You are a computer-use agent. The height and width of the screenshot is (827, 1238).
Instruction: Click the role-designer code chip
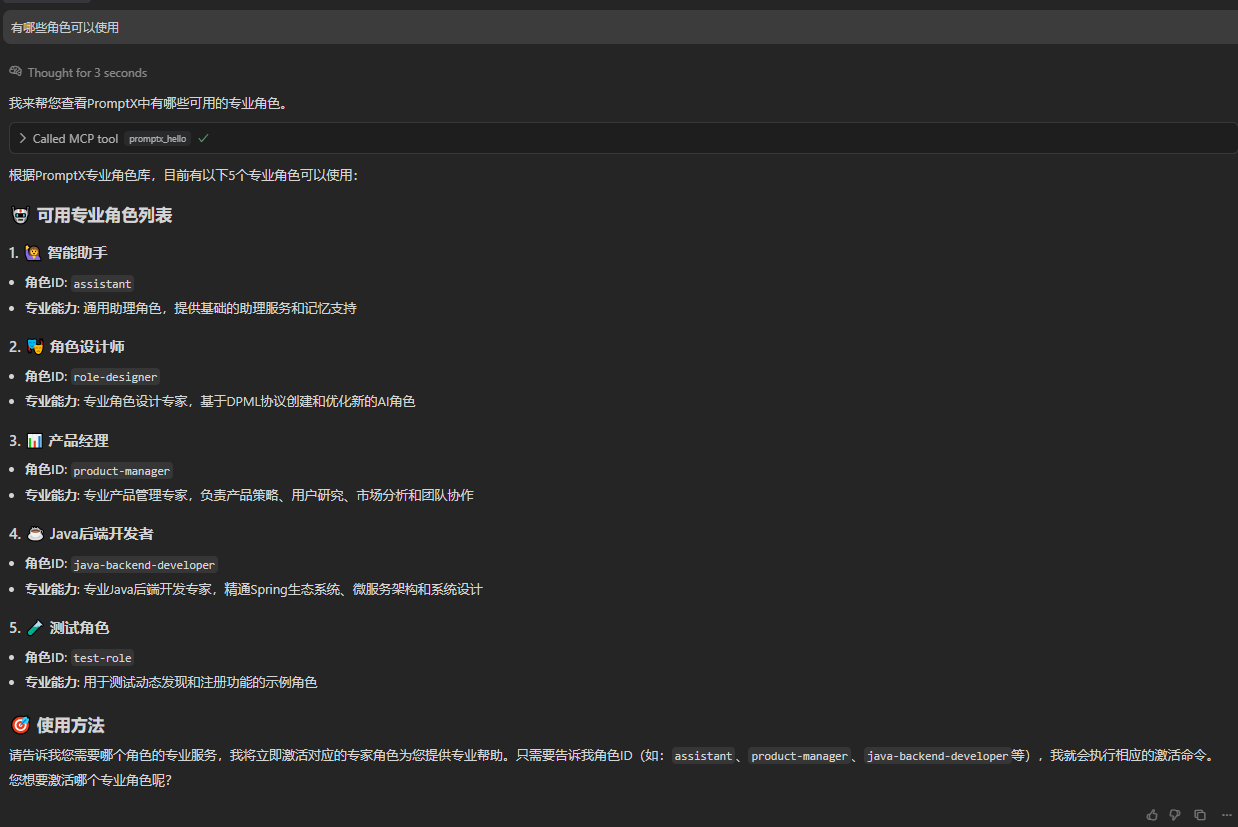(x=114, y=376)
